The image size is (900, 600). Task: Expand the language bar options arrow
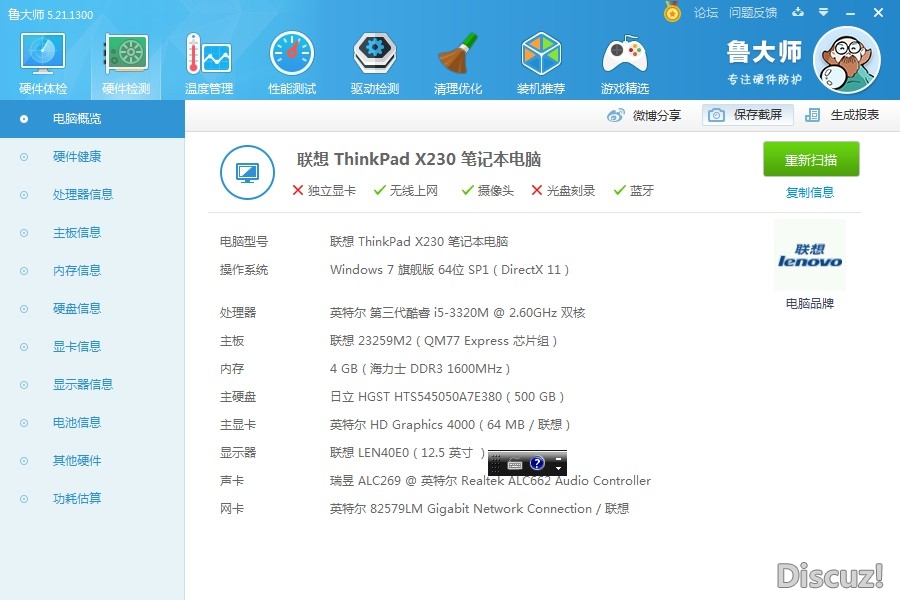(x=558, y=468)
